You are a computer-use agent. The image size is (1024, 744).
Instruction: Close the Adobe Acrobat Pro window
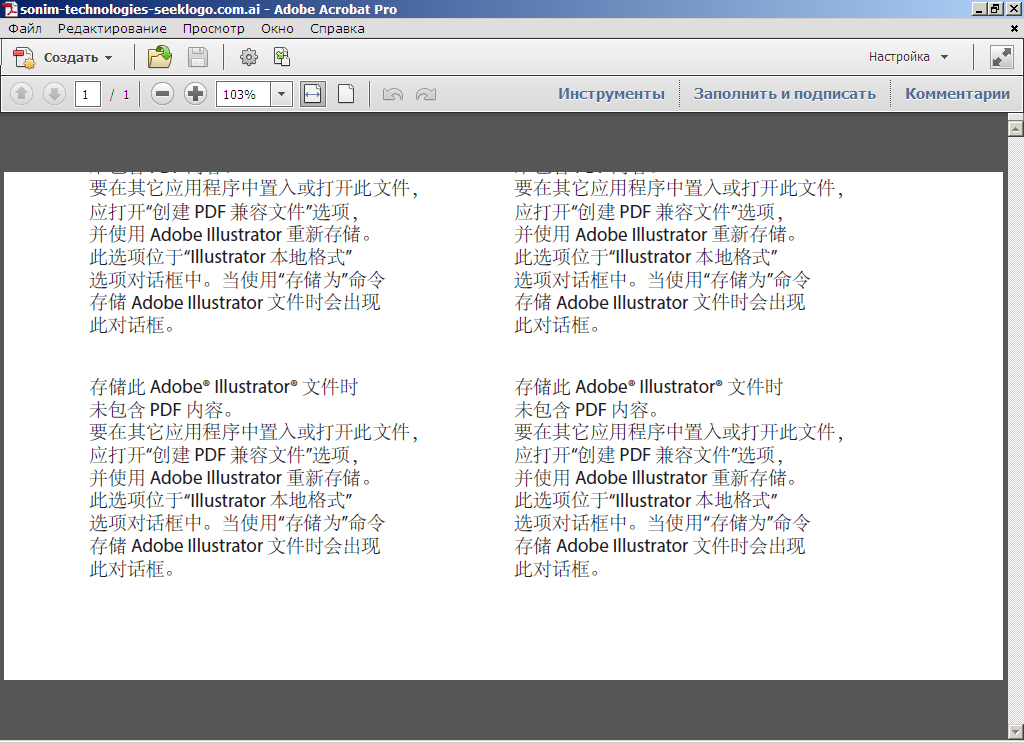point(1014,9)
